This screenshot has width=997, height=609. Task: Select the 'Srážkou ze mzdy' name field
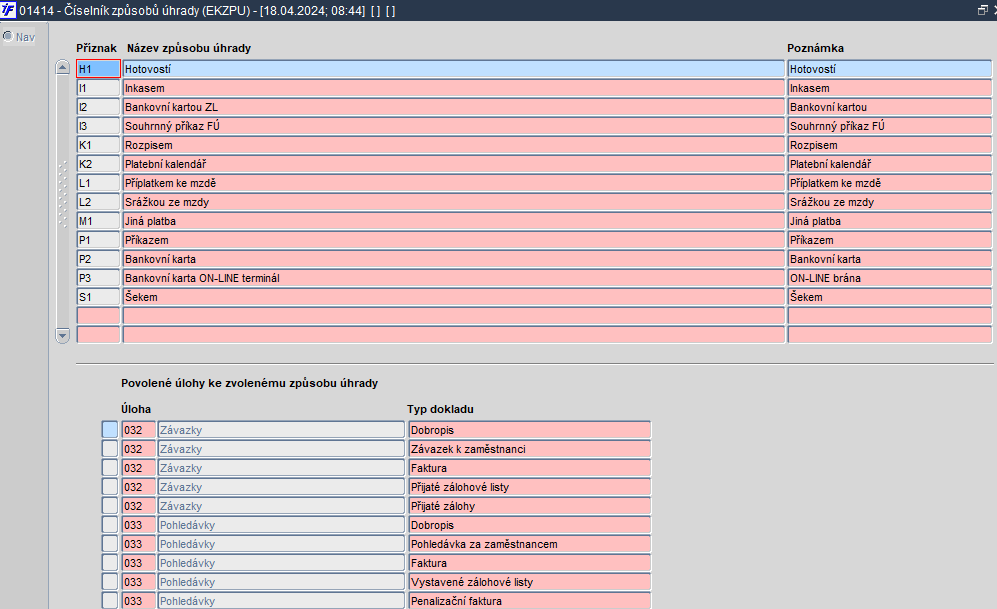point(453,202)
